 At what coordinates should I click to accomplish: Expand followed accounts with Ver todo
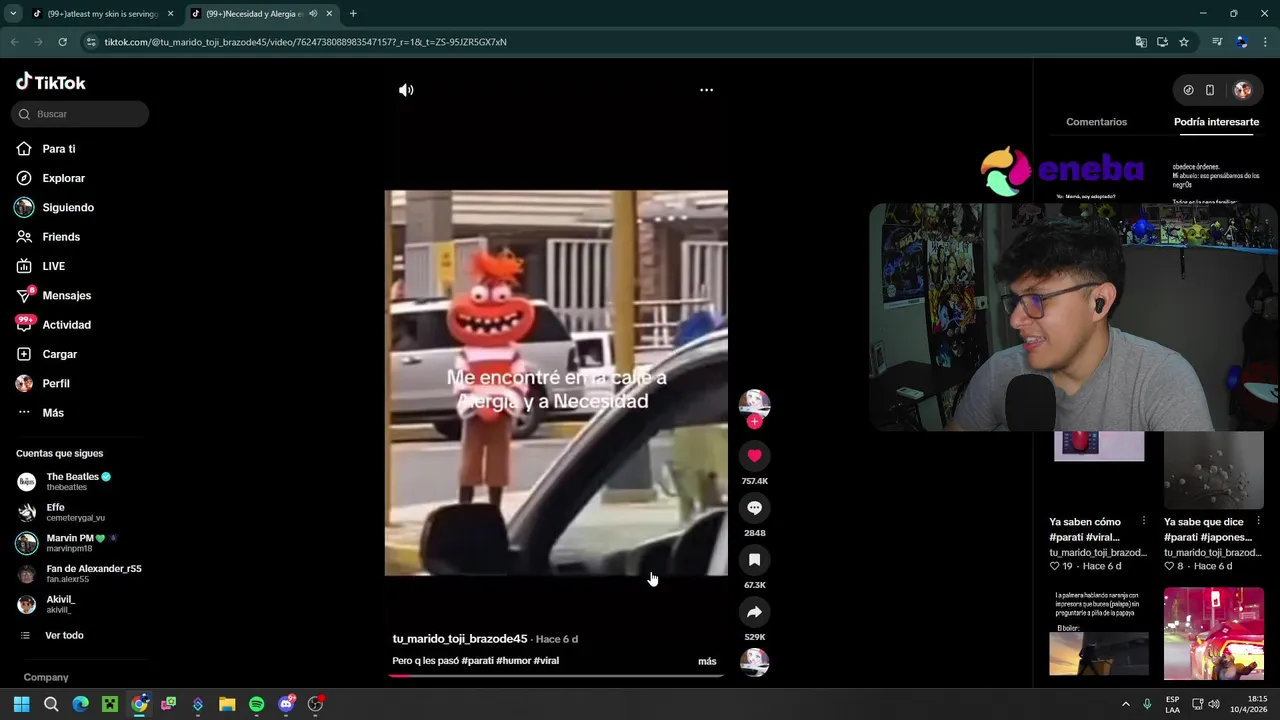tap(64, 636)
